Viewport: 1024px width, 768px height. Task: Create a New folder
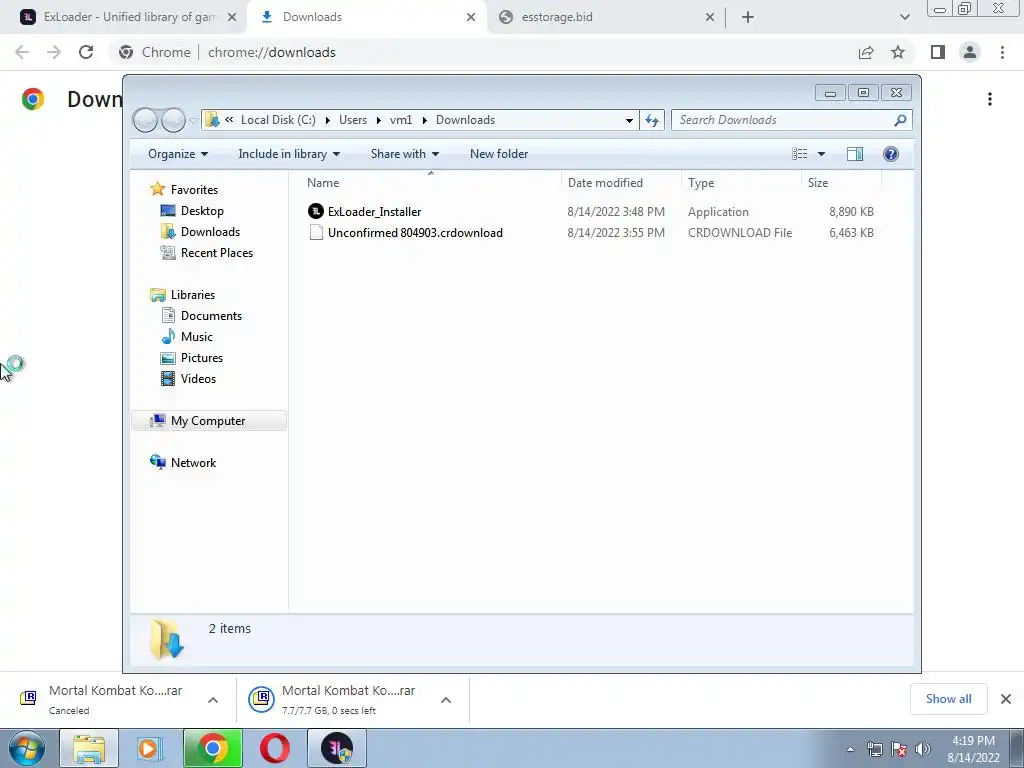coord(499,154)
